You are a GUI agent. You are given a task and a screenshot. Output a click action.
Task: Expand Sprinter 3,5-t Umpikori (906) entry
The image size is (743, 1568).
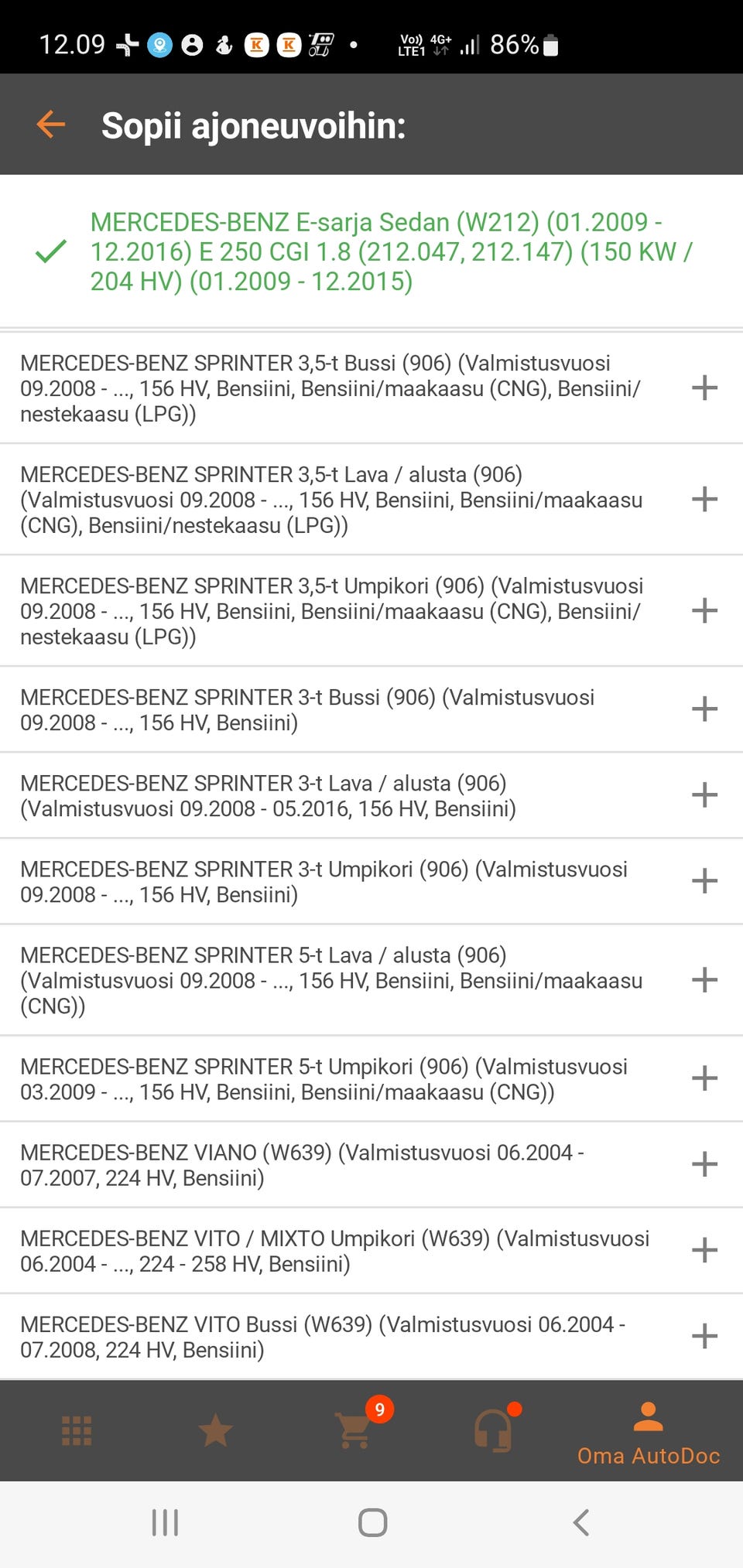click(704, 610)
